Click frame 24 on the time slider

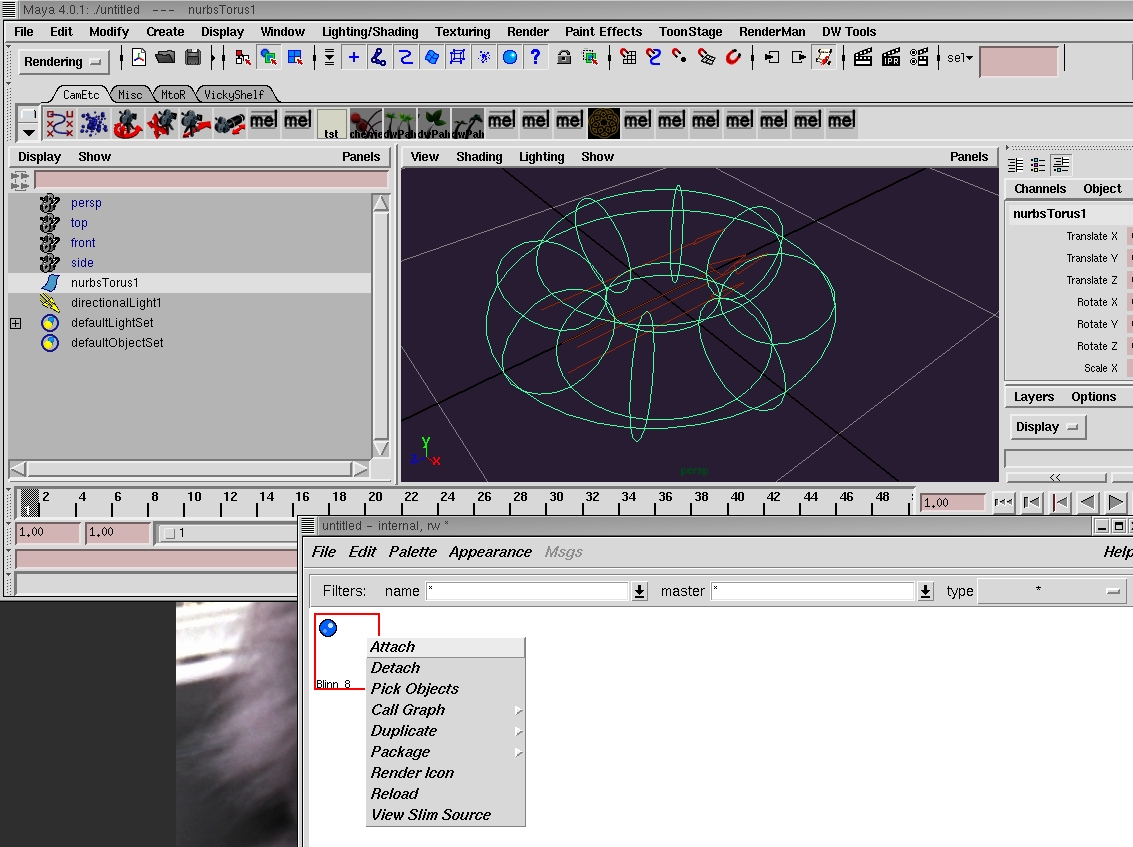(447, 496)
